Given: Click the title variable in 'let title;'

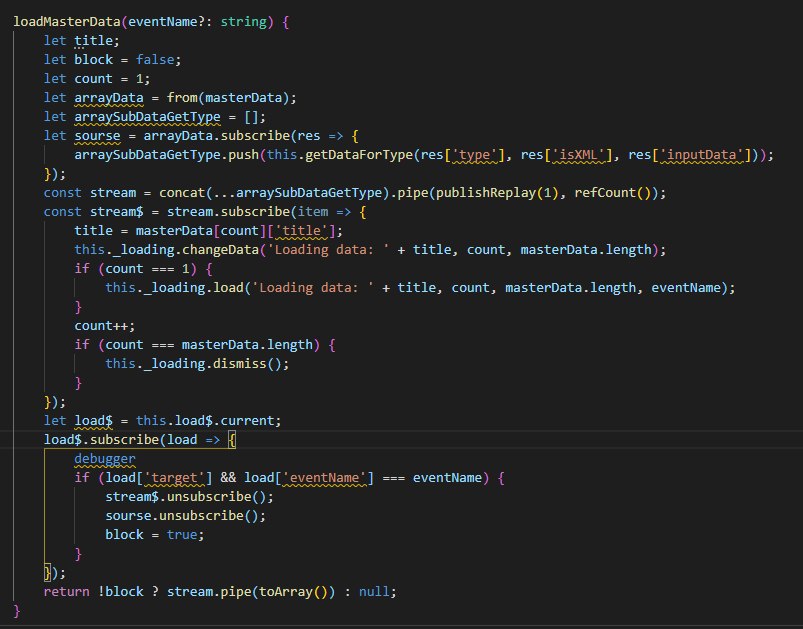Looking at the screenshot, I should pyautogui.click(x=93, y=40).
